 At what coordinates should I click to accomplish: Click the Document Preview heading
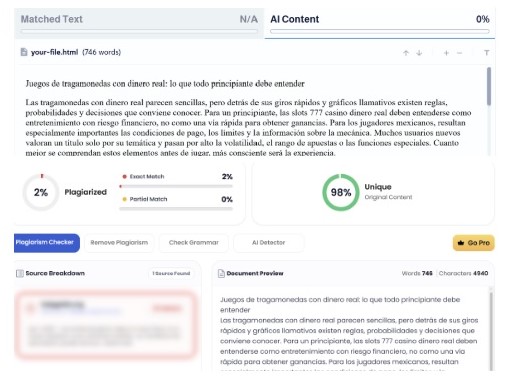255,273
